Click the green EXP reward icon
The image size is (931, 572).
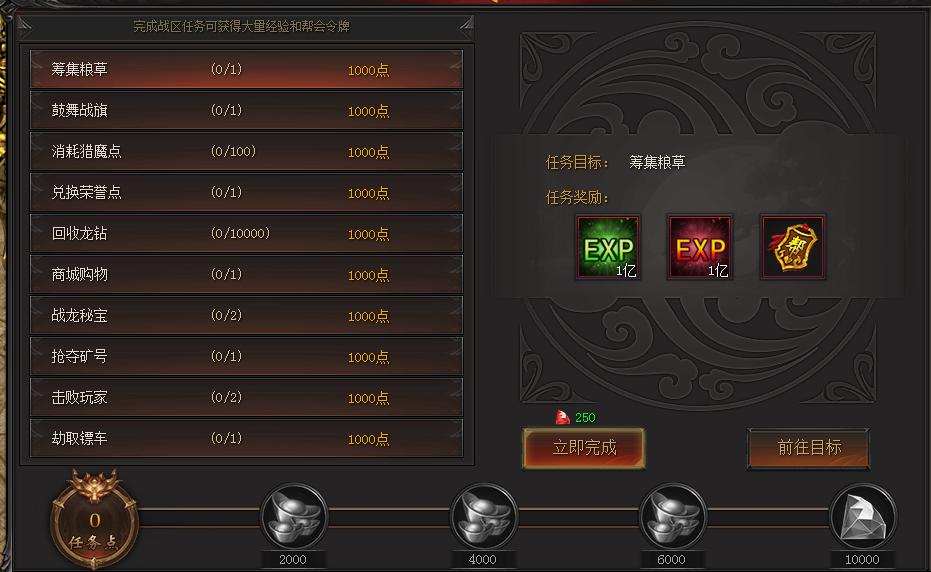(x=608, y=247)
